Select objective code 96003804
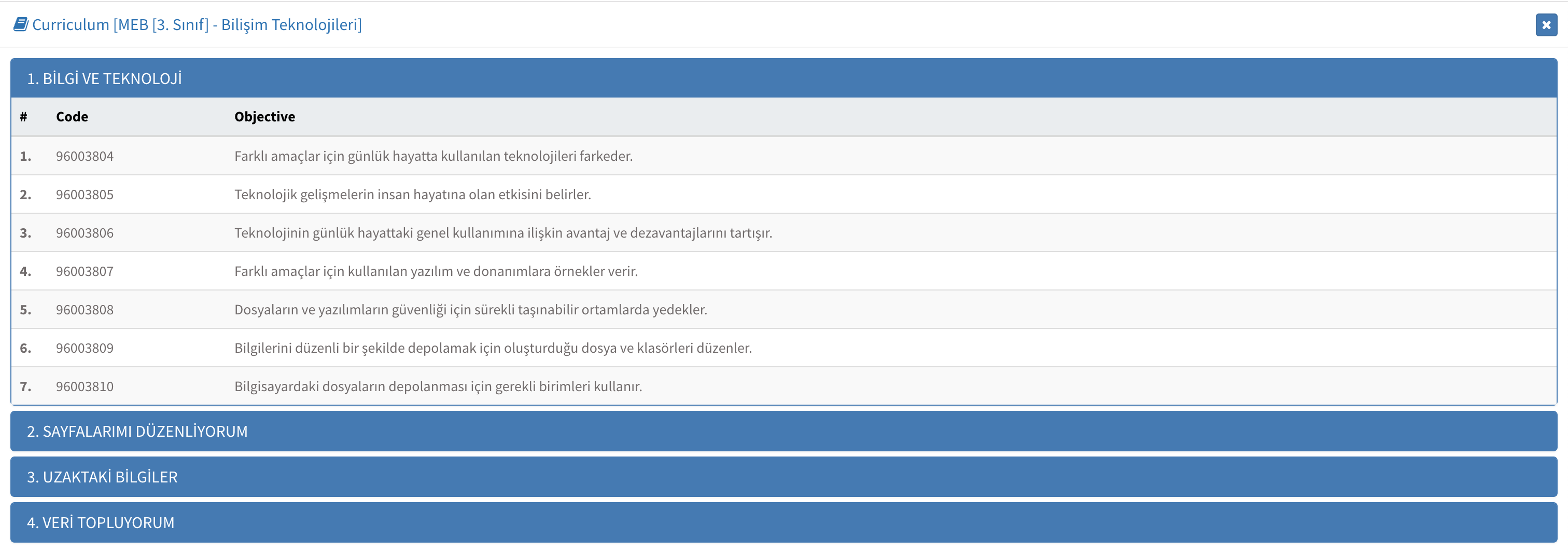This screenshot has width=1568, height=553. [x=85, y=156]
